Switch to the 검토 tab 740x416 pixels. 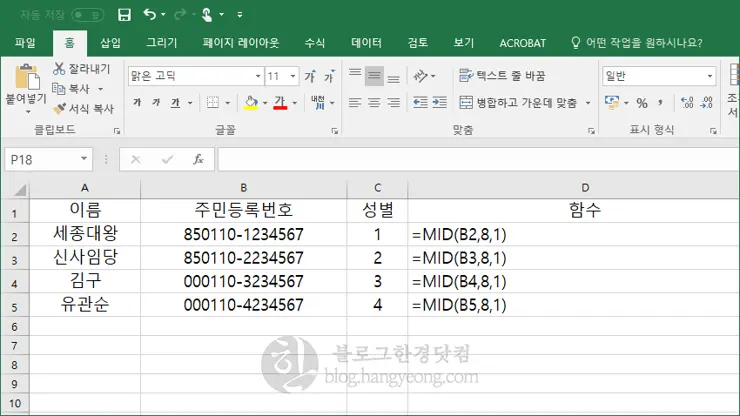coord(418,43)
